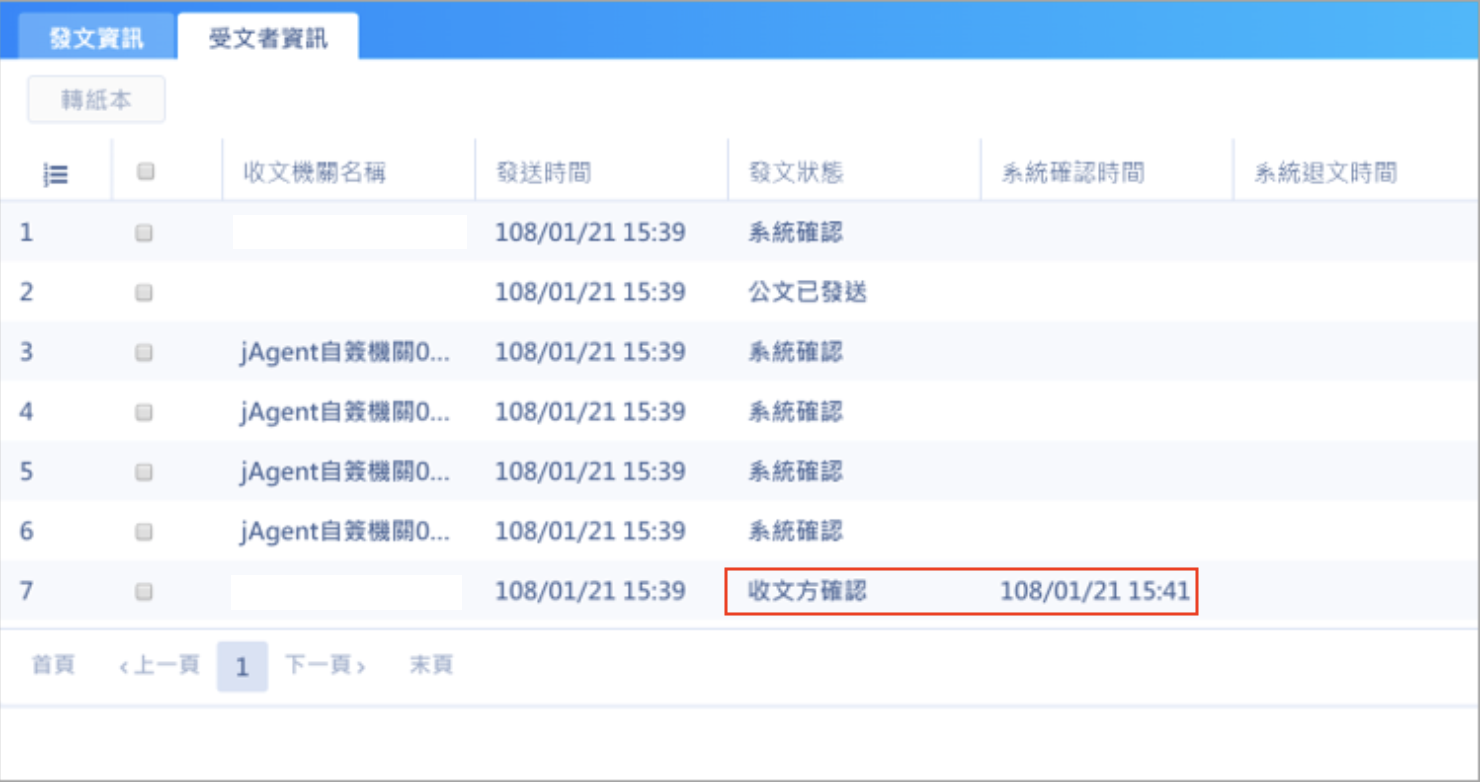Select page number 1 in pagination
Viewport: 1482px width, 782px height.
(x=242, y=667)
